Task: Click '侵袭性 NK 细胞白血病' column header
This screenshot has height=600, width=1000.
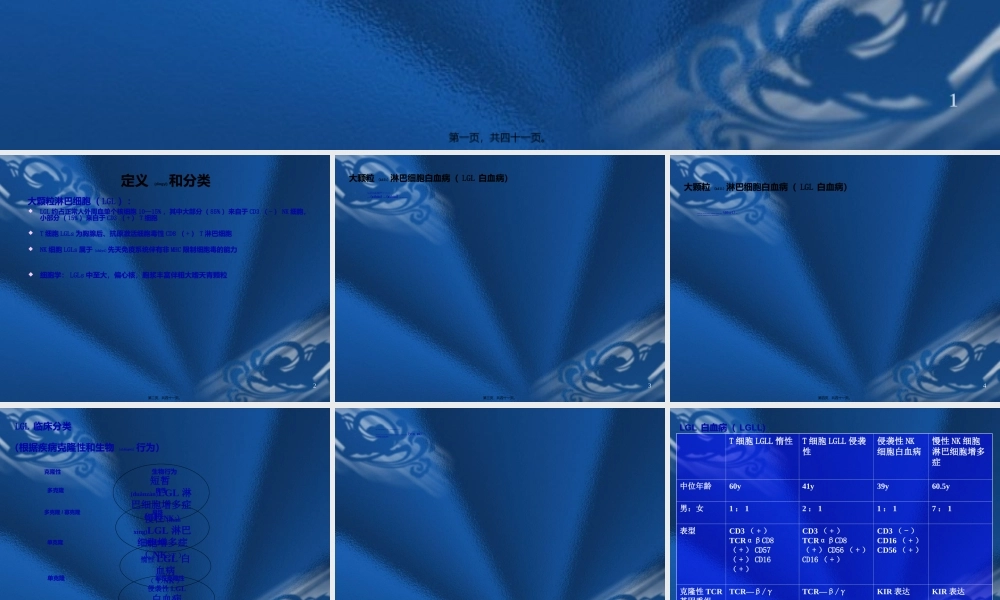Action: (900, 446)
